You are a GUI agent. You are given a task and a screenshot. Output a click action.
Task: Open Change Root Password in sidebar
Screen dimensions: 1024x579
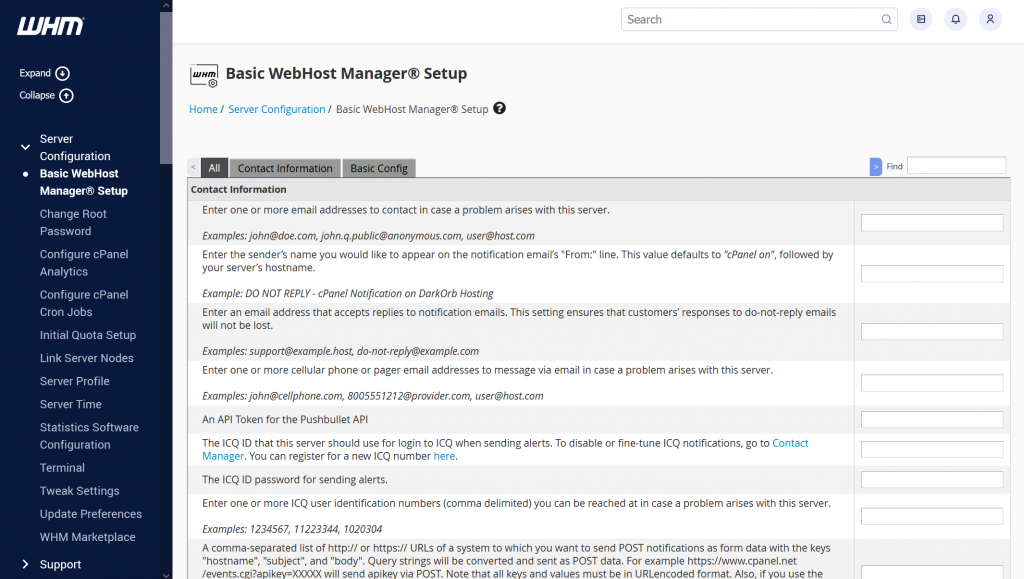[73, 223]
